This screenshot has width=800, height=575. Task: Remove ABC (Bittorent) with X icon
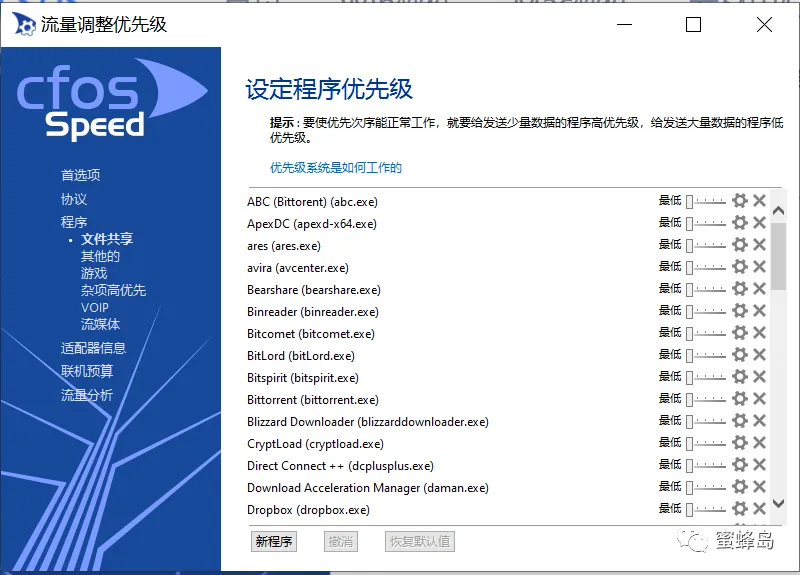[x=759, y=201]
